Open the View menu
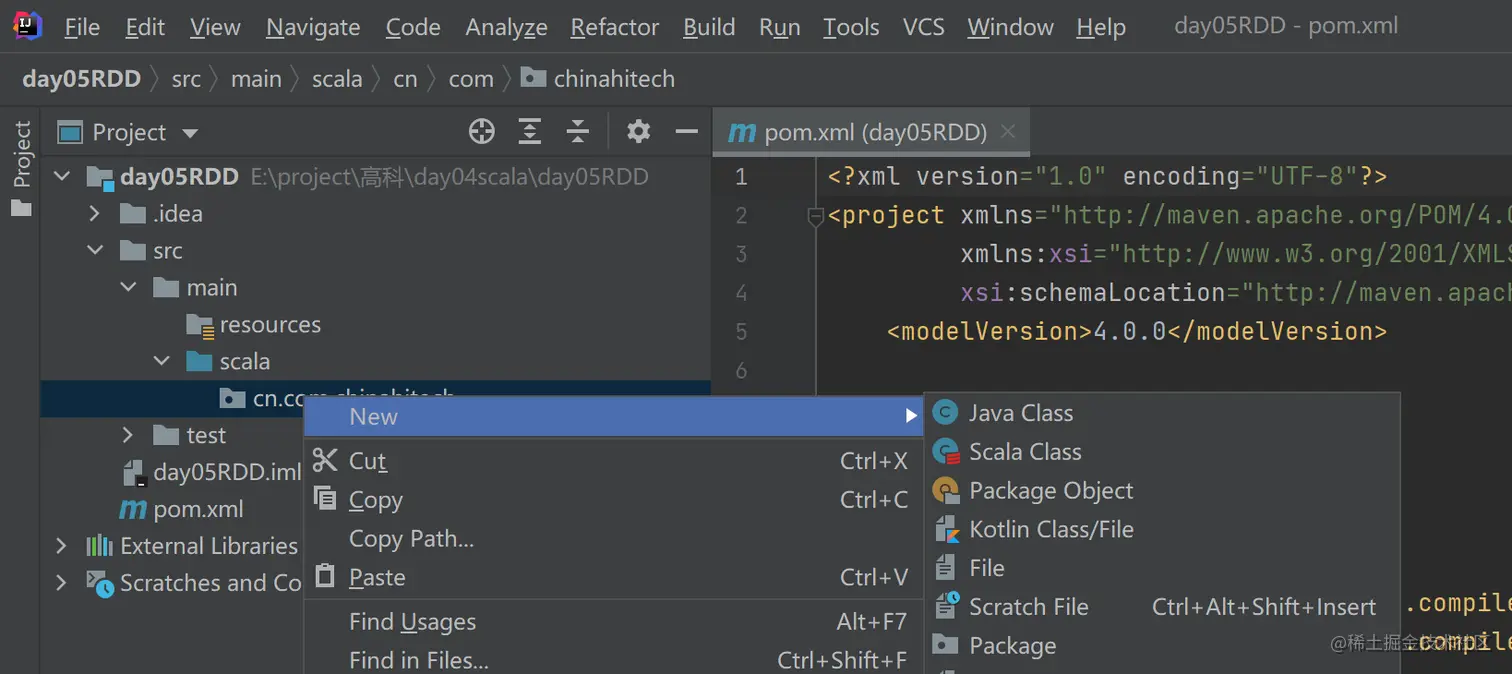 [x=215, y=27]
